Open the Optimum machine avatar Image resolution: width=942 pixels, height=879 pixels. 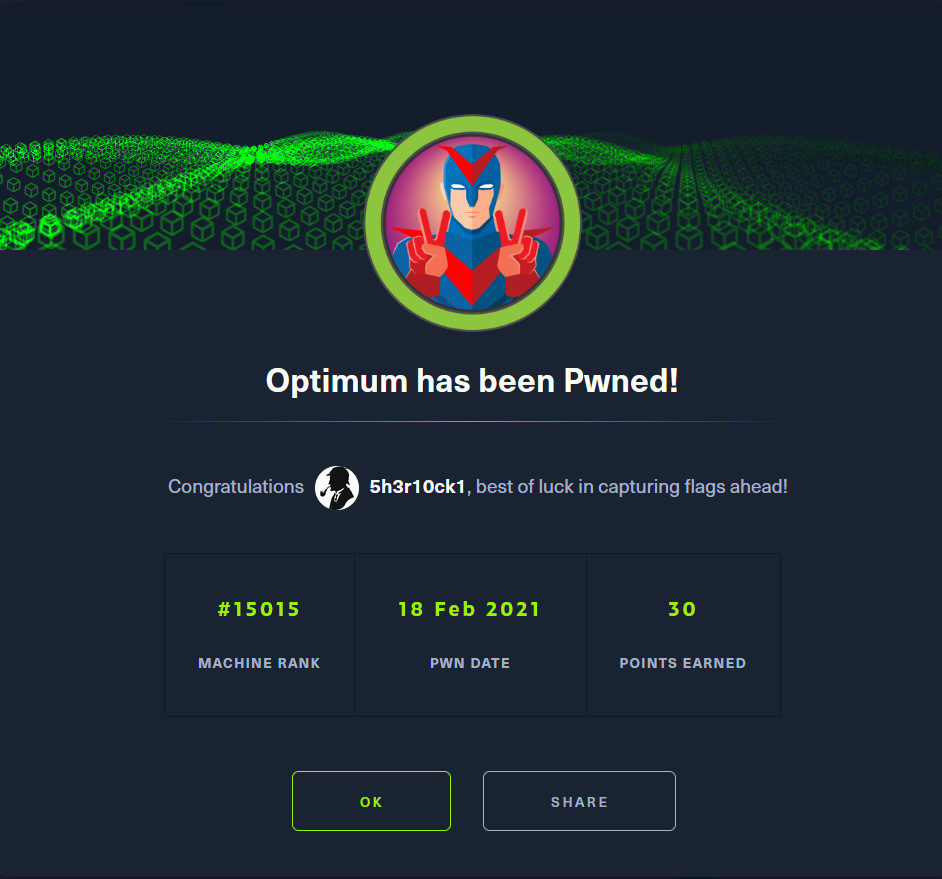(x=473, y=223)
